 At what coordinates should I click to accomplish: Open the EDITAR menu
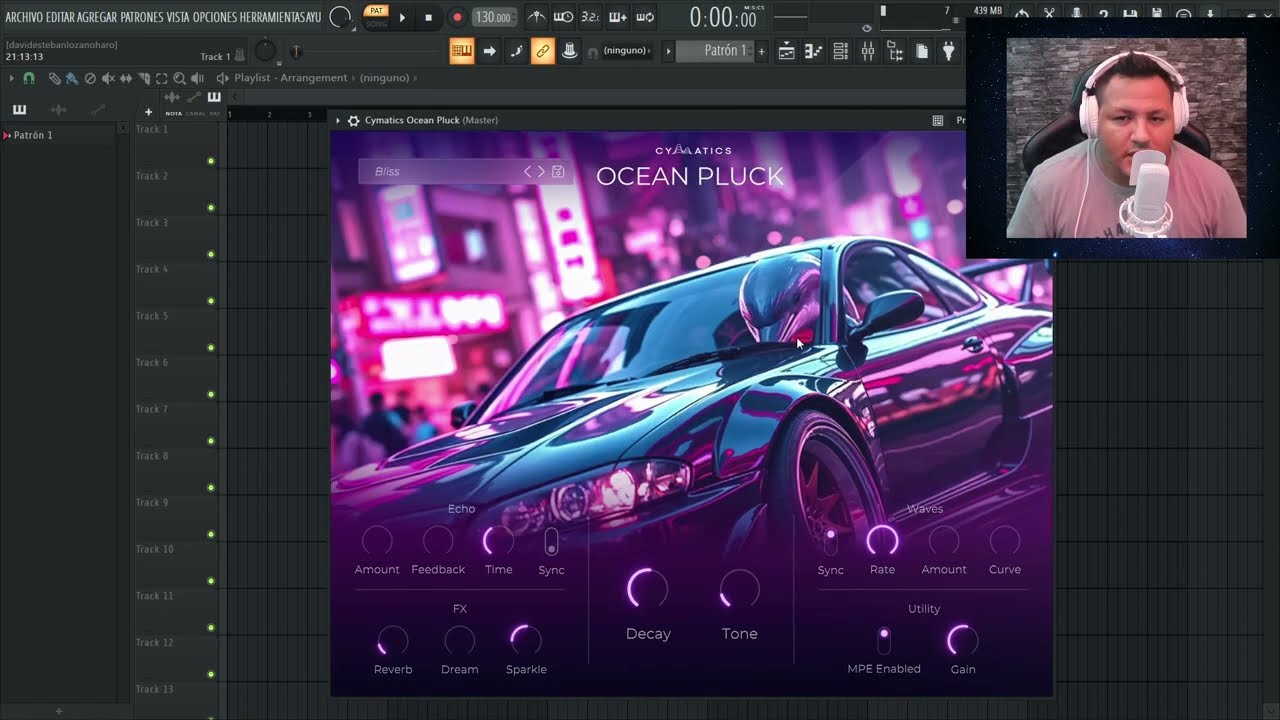pos(60,17)
